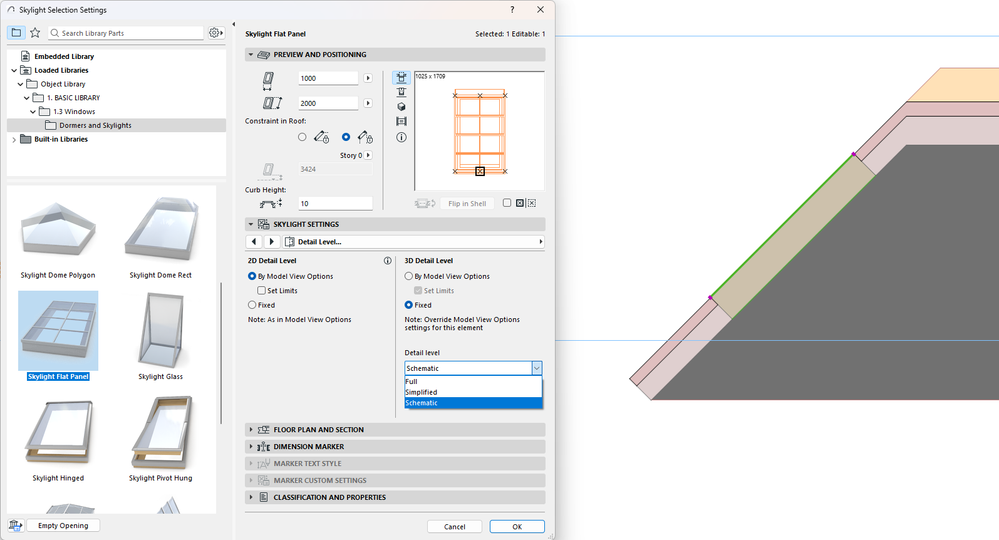This screenshot has width=999, height=540.
Task: Click the OK button
Action: [516, 526]
